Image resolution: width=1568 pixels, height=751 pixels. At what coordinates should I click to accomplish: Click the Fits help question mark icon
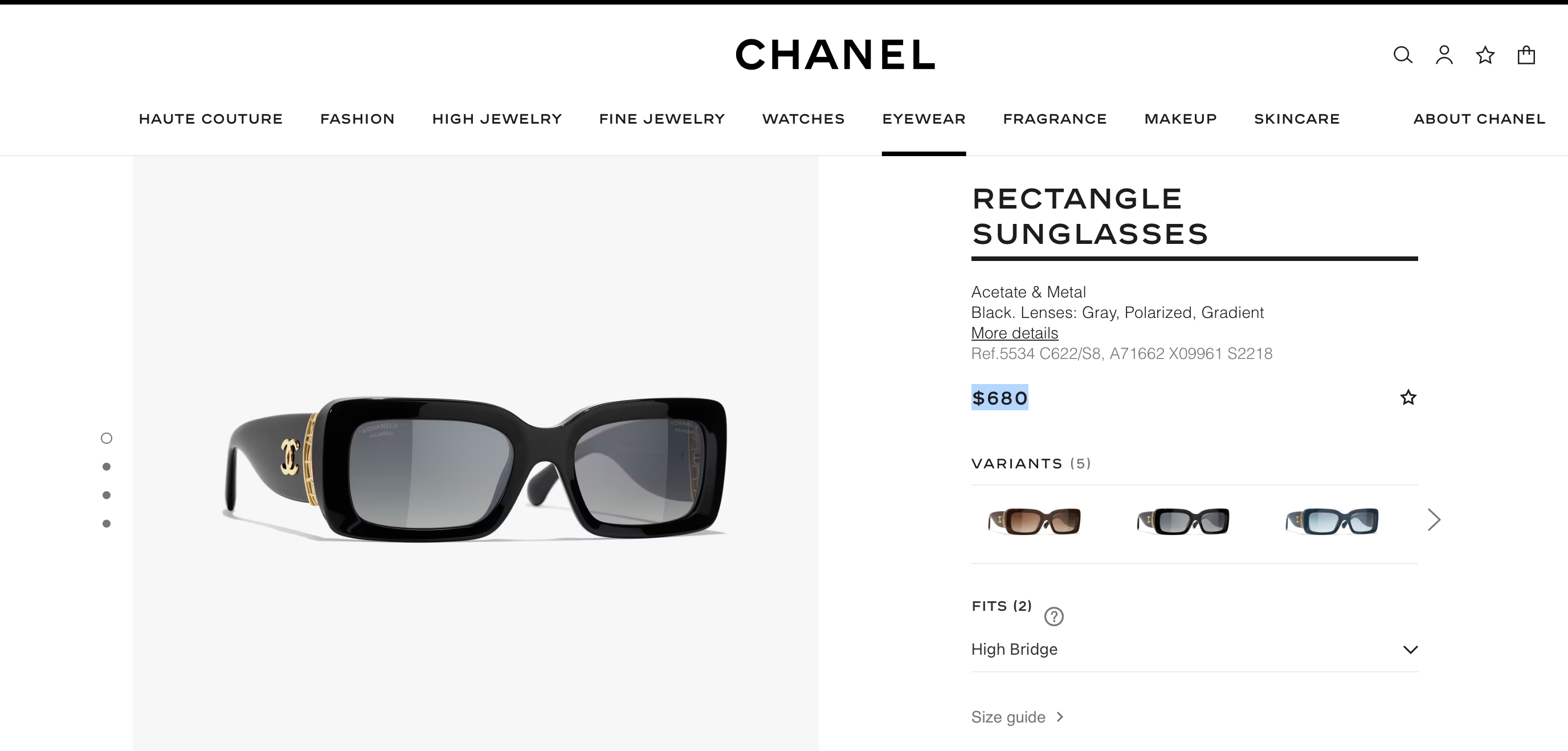point(1053,617)
